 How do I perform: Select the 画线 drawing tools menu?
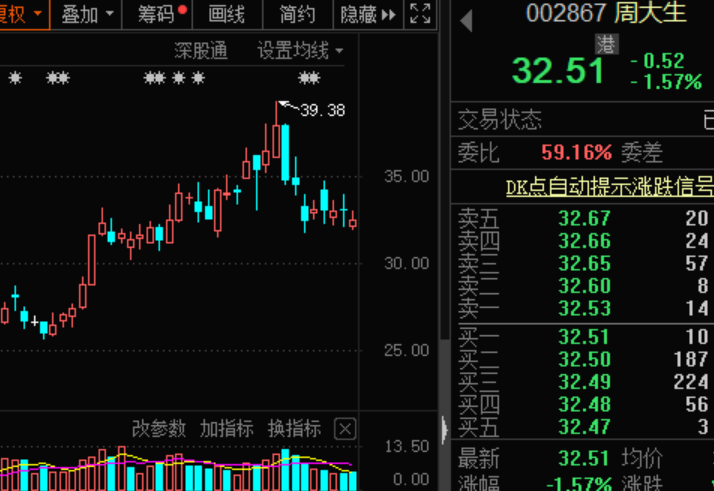coord(227,14)
